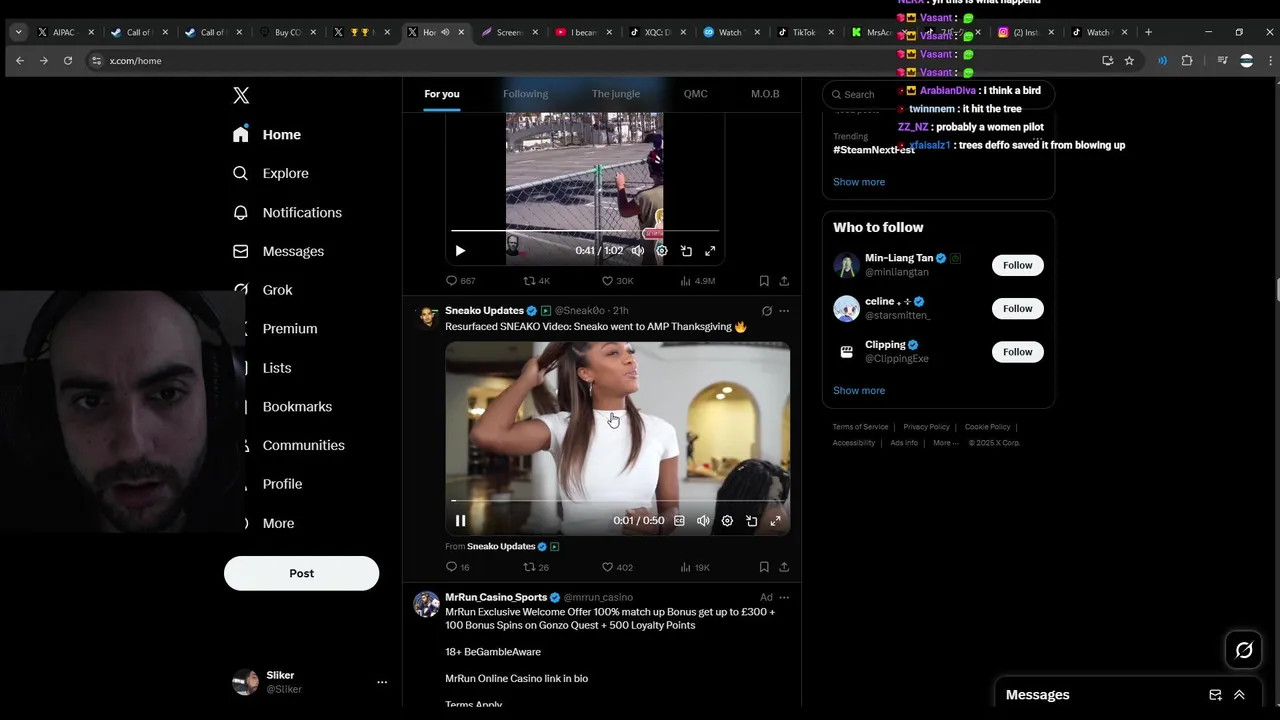Seek on the top video progress bar
This screenshot has width=1280, height=720.
coord(585,232)
